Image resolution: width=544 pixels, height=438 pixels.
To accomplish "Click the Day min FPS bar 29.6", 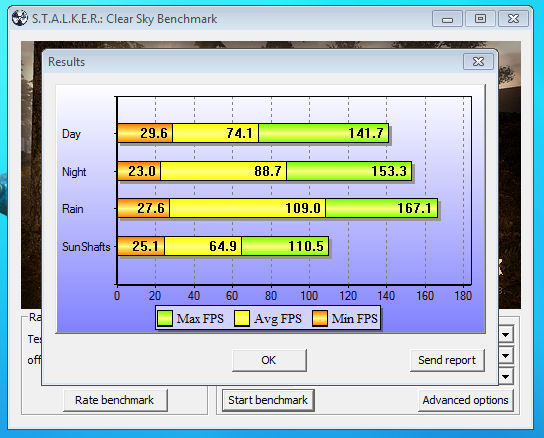I will [x=145, y=133].
